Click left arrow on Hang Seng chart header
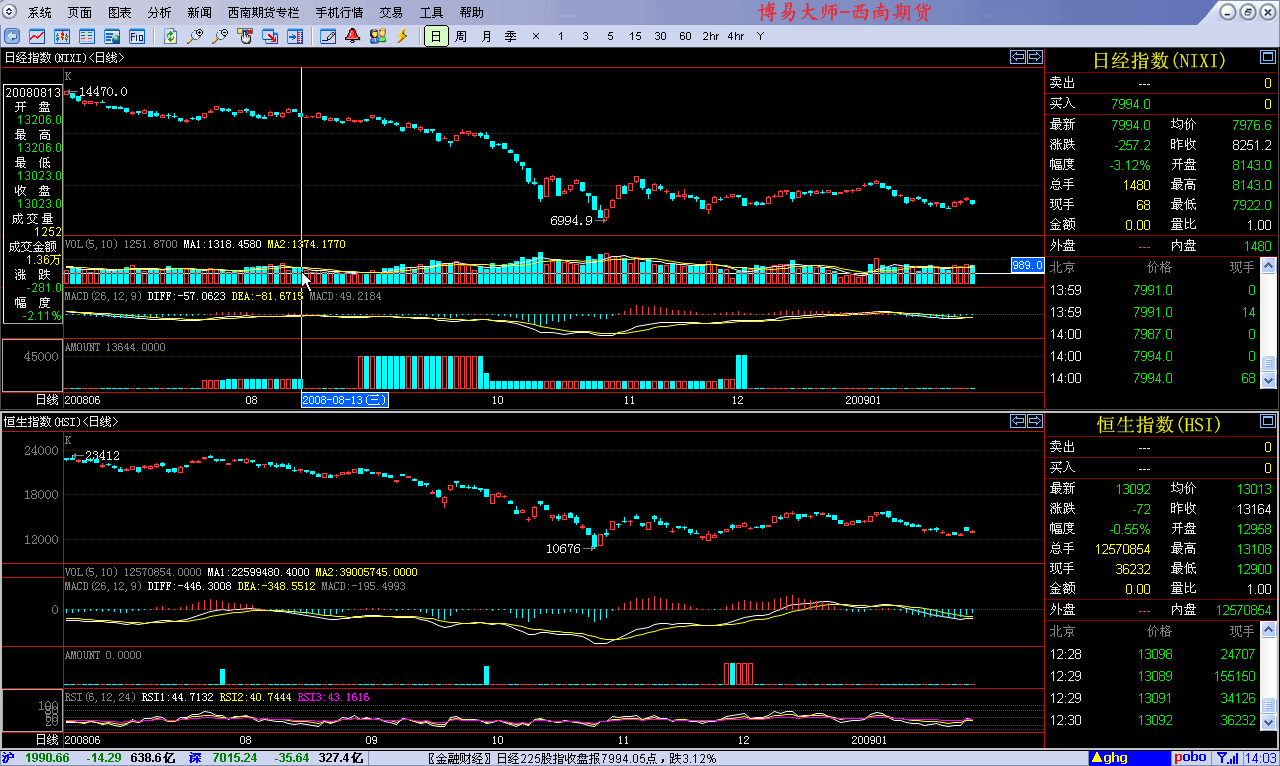The image size is (1280, 766). tap(1018, 421)
